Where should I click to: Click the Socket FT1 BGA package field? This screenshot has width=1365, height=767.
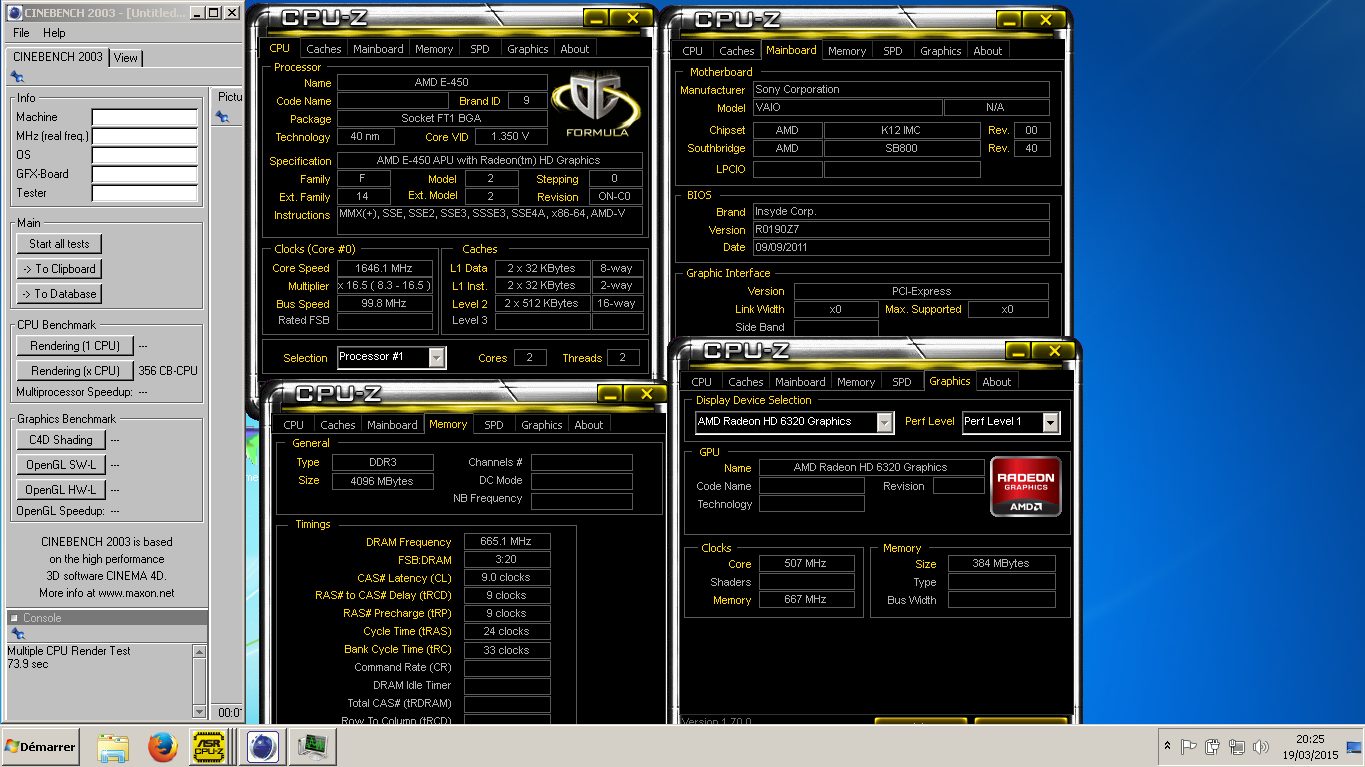point(441,119)
